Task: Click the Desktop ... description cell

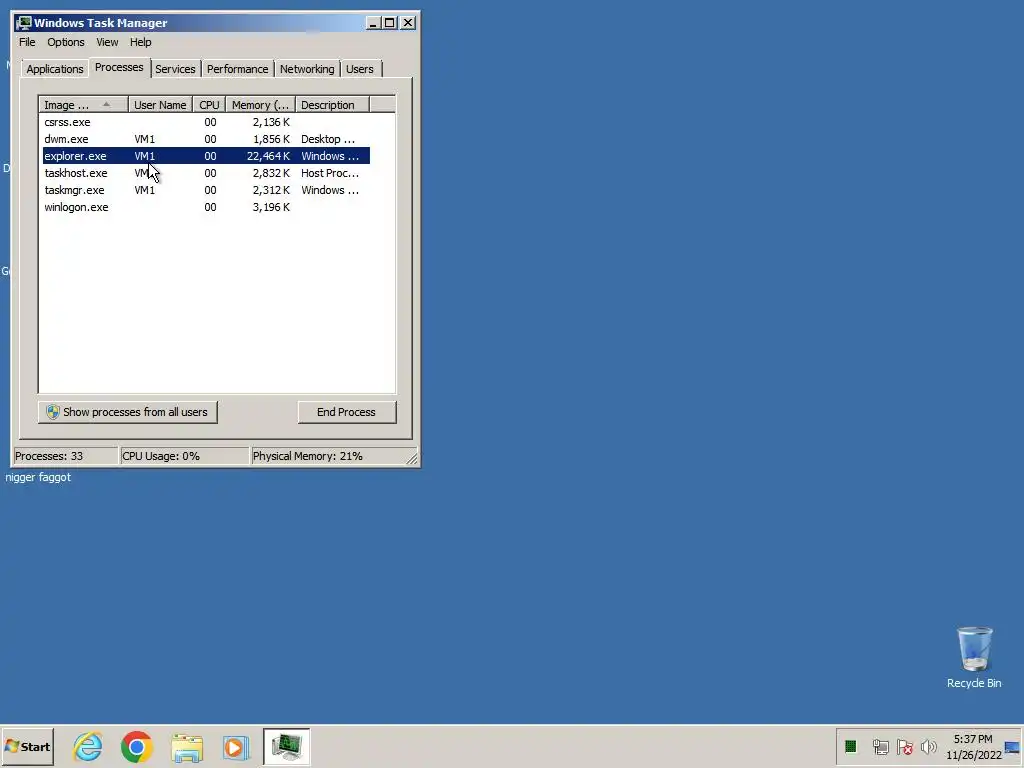Action: tap(328, 139)
